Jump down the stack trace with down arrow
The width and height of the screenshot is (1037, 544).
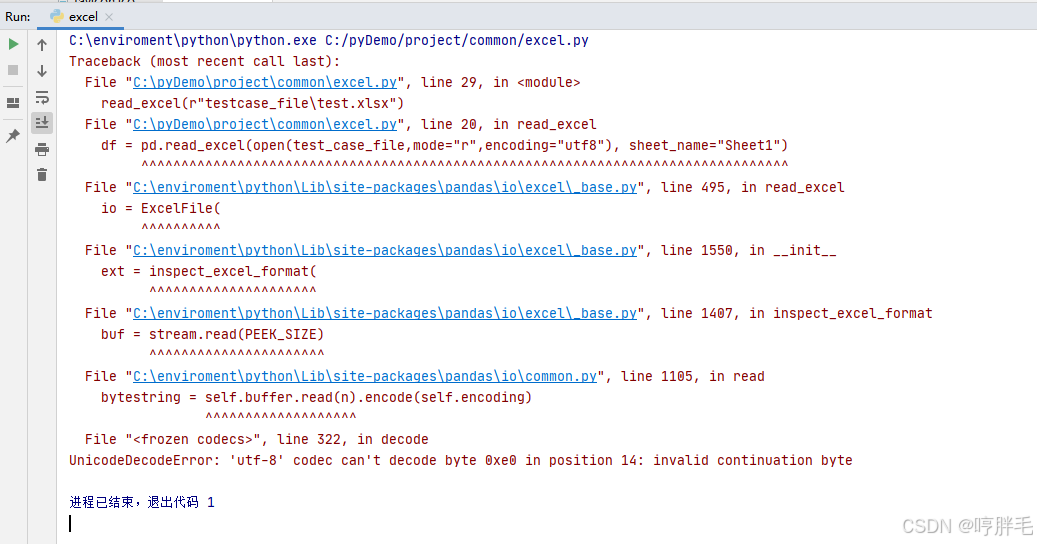(42, 70)
